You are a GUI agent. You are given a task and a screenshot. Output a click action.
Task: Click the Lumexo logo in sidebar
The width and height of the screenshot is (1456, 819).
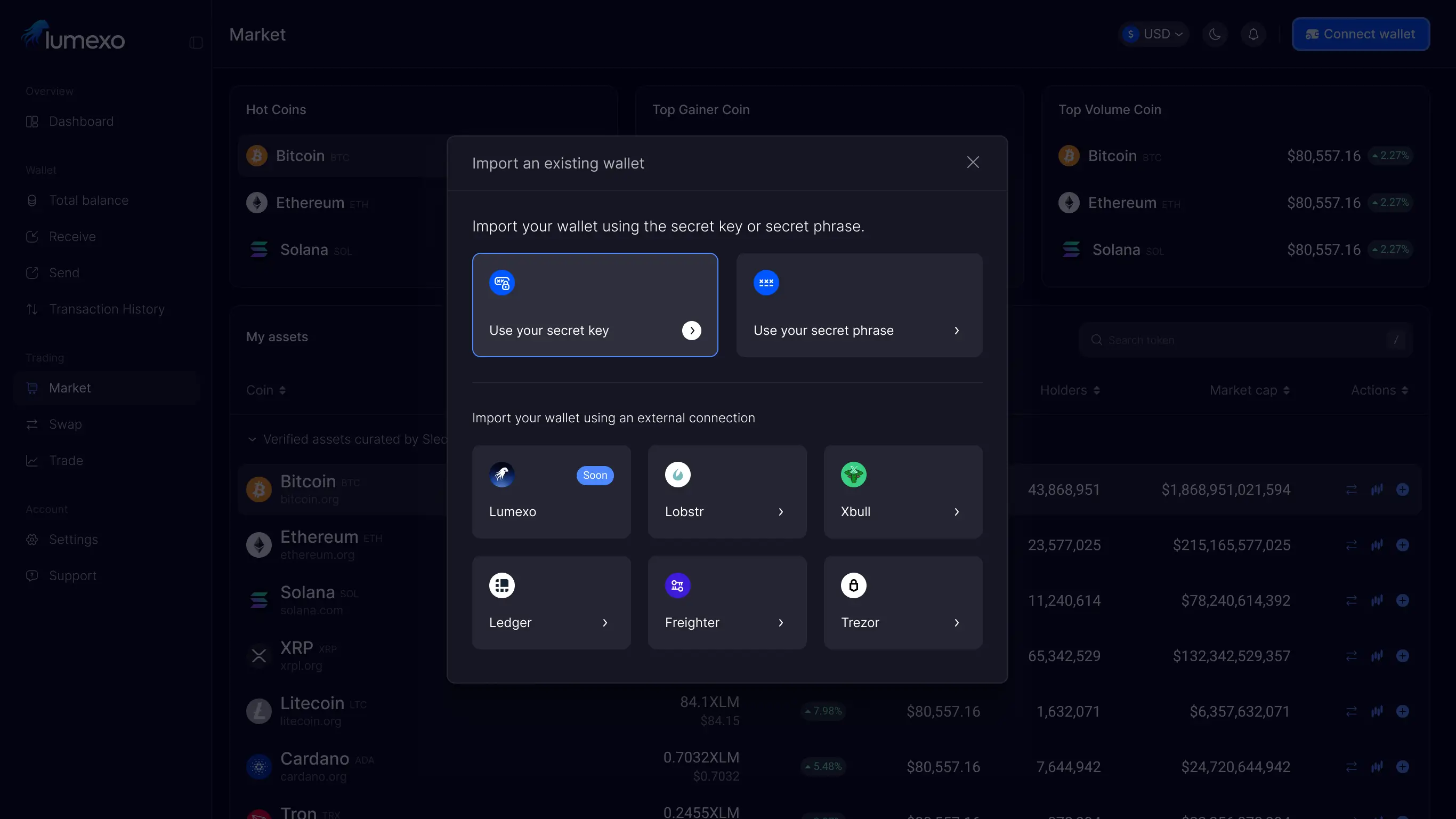point(73,35)
